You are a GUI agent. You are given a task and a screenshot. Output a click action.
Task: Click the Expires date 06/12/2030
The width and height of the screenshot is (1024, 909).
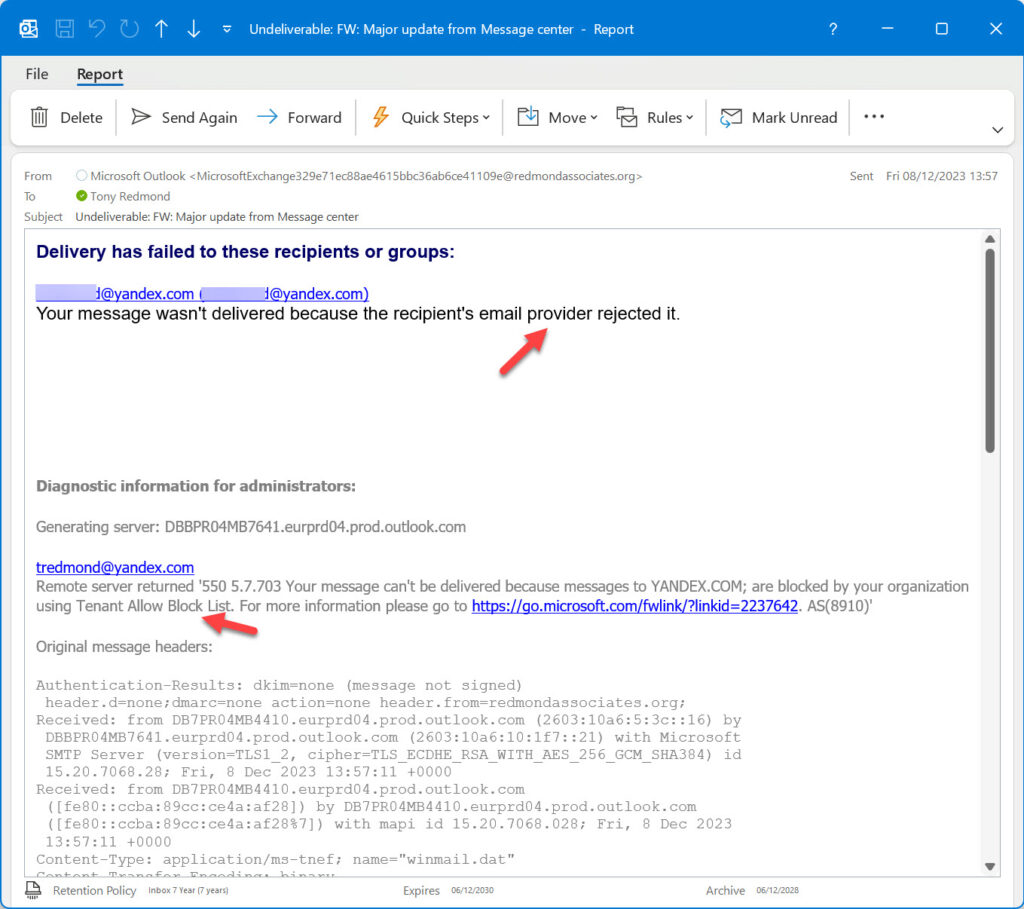point(472,890)
